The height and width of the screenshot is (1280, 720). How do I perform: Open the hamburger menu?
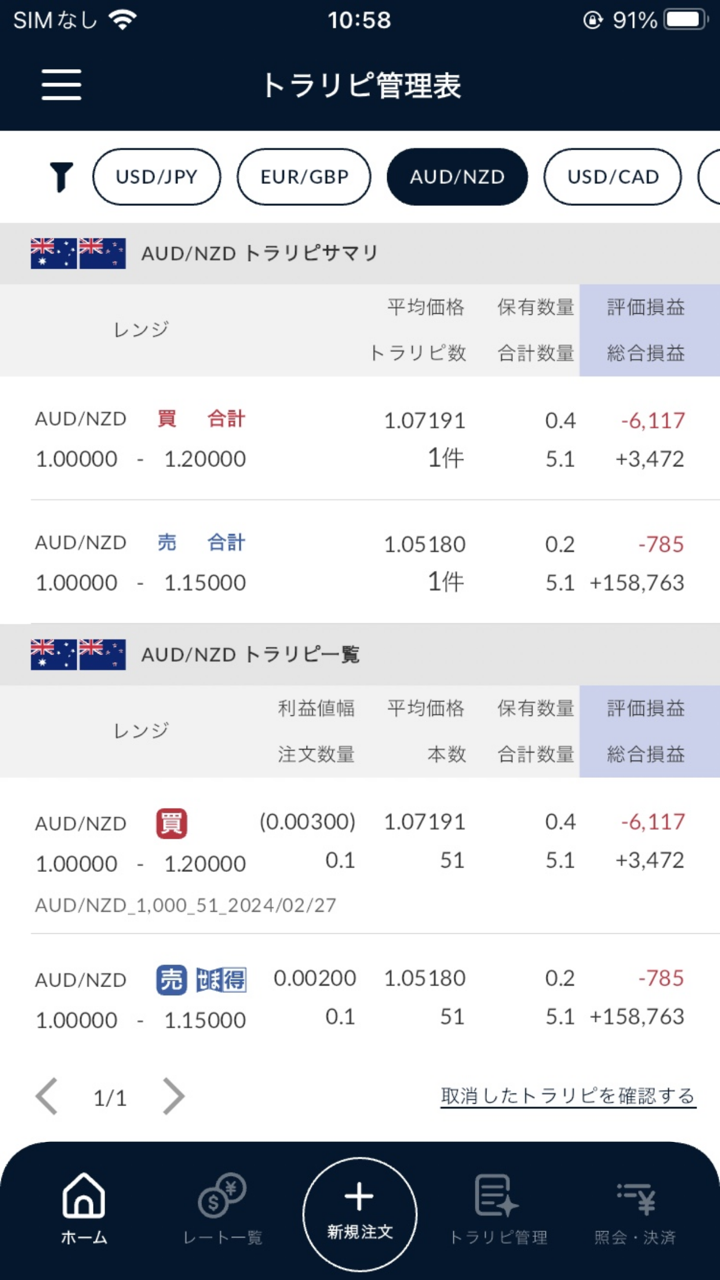[x=61, y=85]
